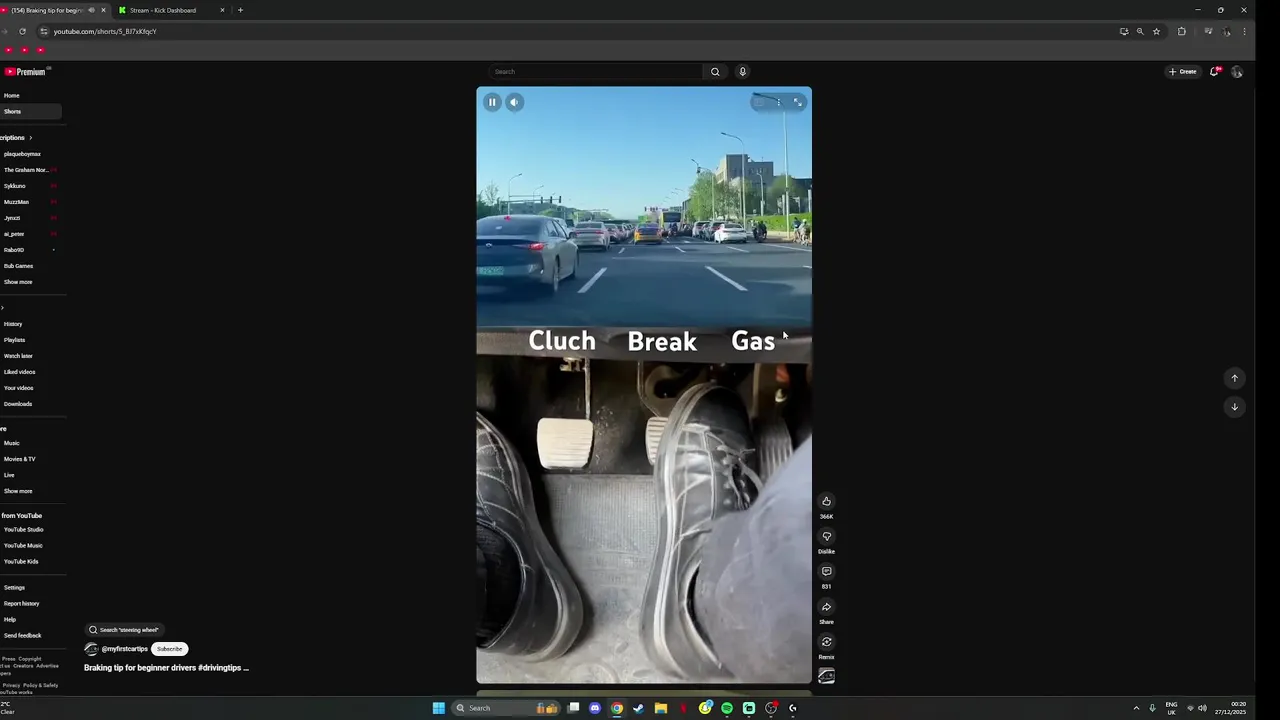The width and height of the screenshot is (1280, 720).
Task: Open Settings in the sidebar
Action: tap(14, 588)
